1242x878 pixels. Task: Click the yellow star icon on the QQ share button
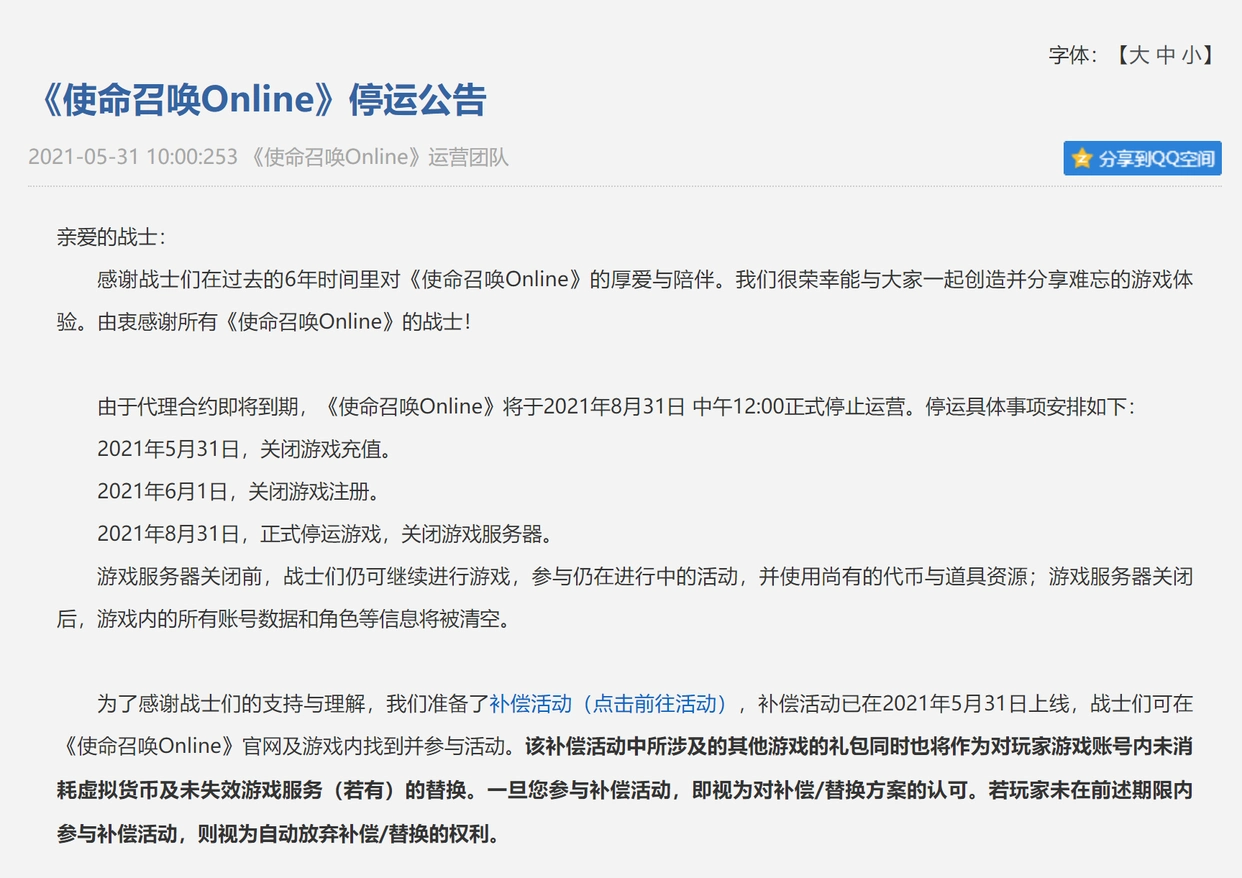tap(1082, 157)
